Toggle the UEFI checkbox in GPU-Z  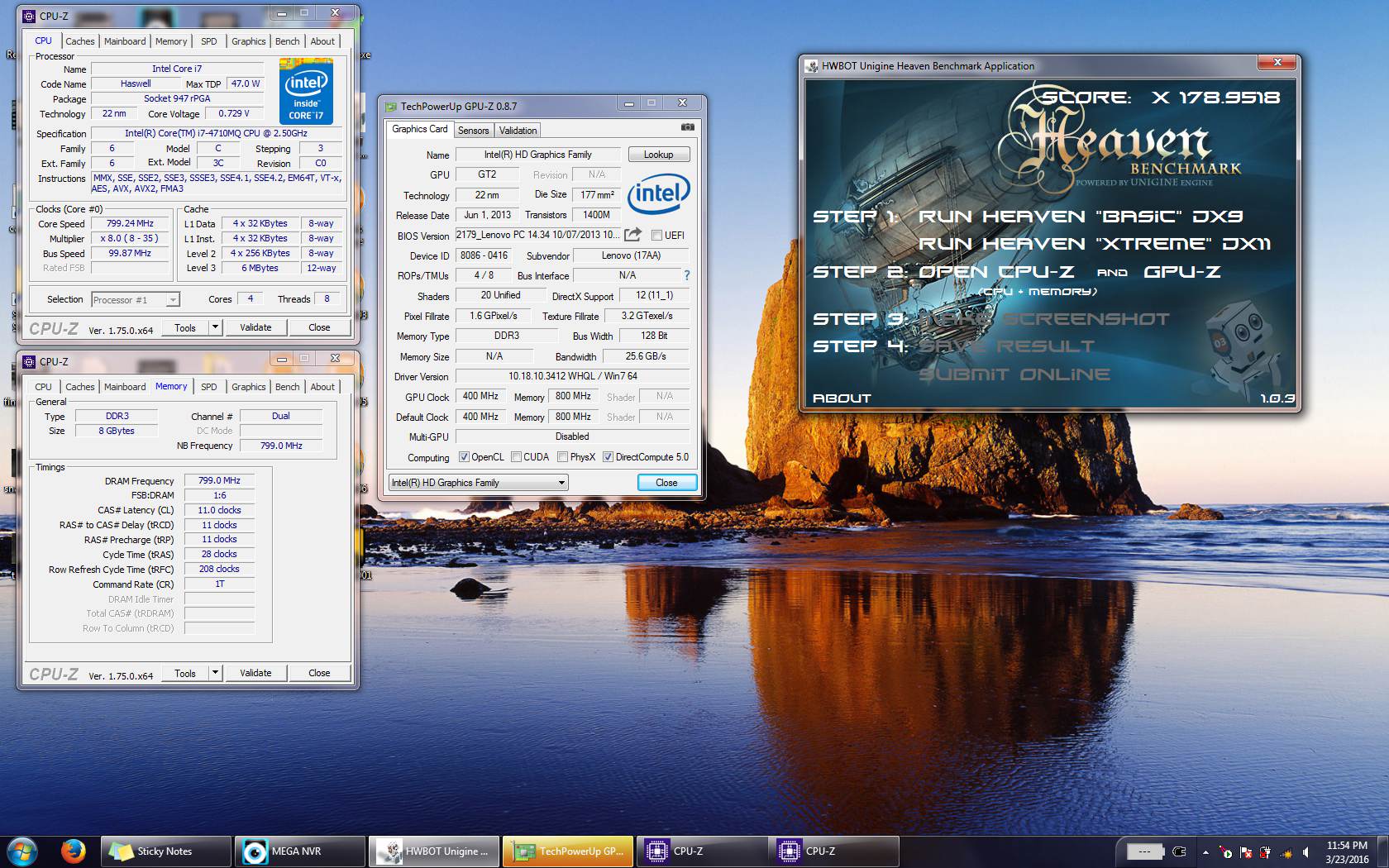pos(656,235)
